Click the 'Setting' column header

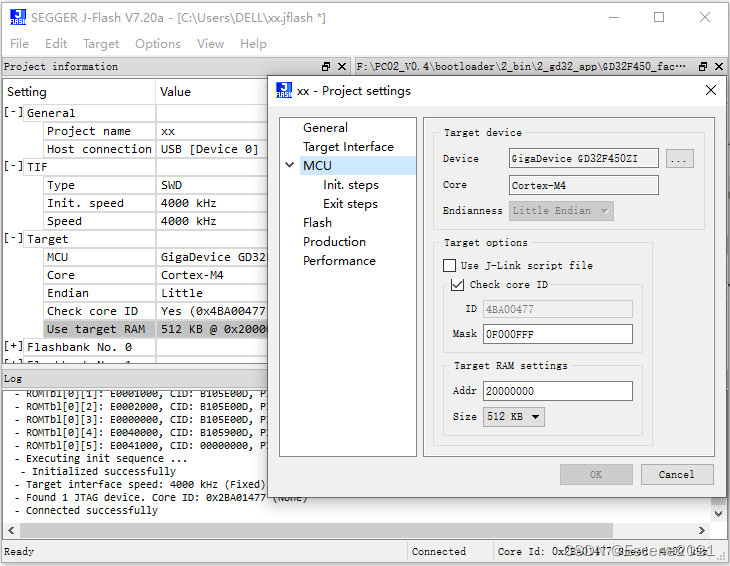click(79, 92)
